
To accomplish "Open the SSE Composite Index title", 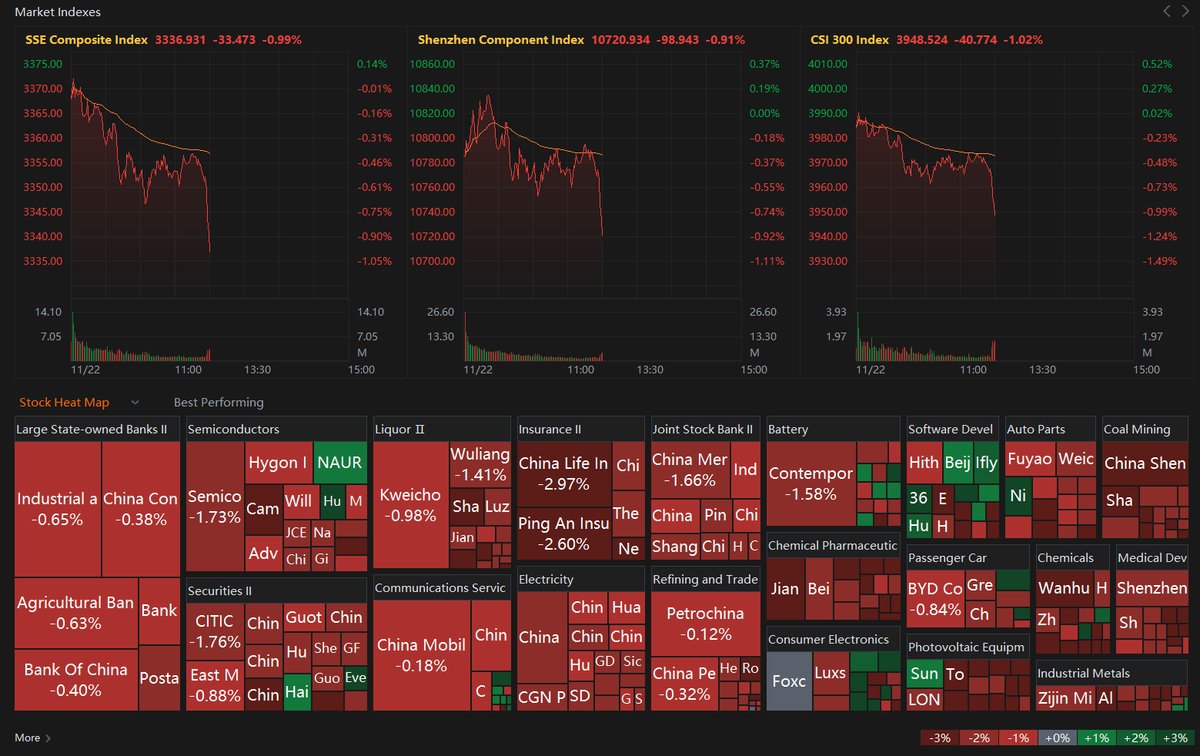I will coord(87,40).
